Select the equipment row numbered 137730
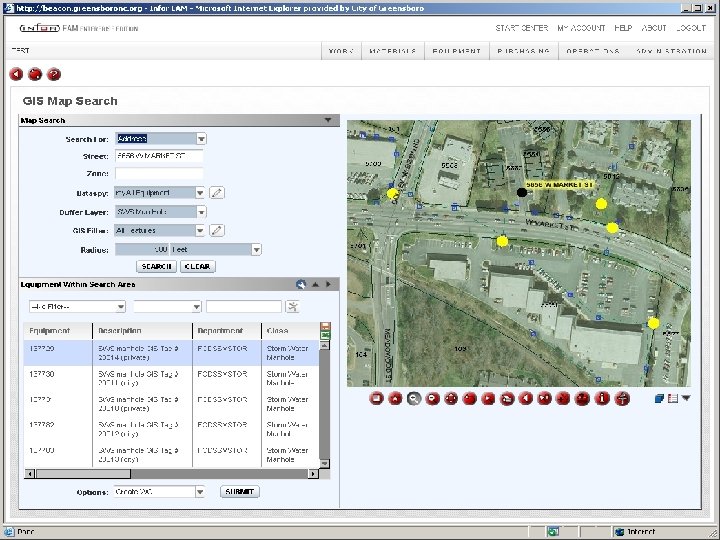The image size is (720, 540). 171,378
